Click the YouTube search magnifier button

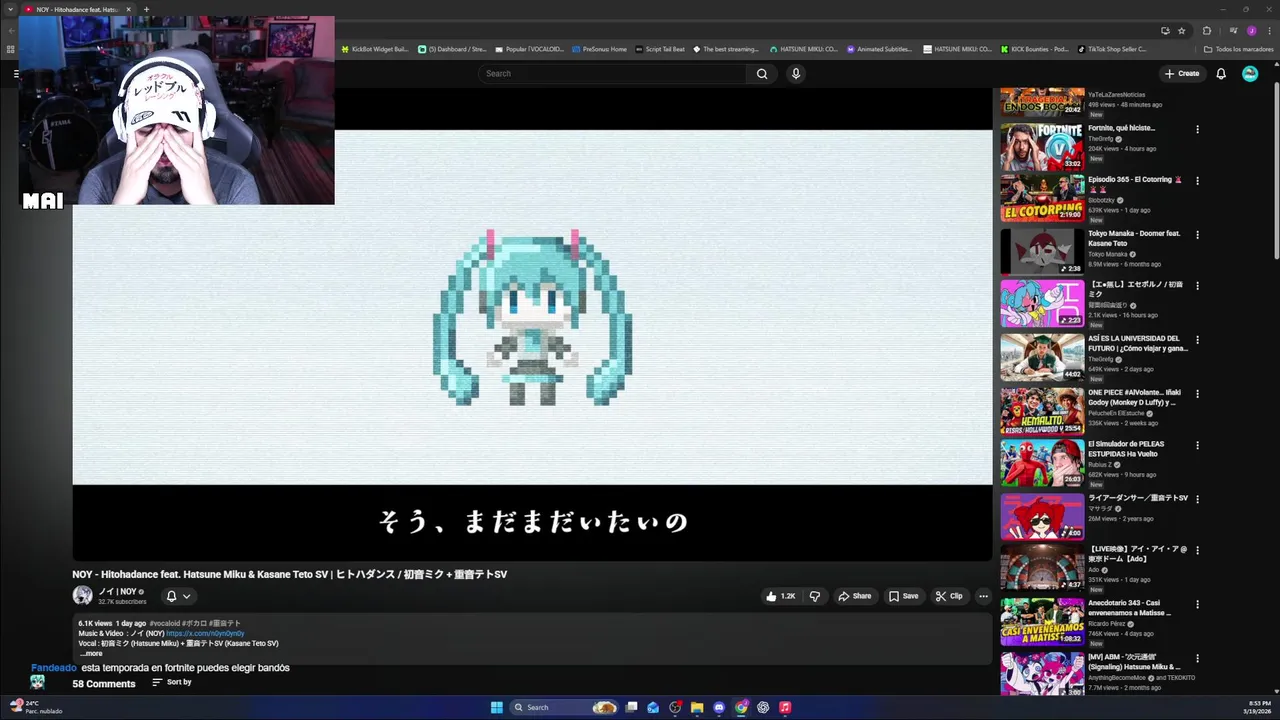[762, 73]
